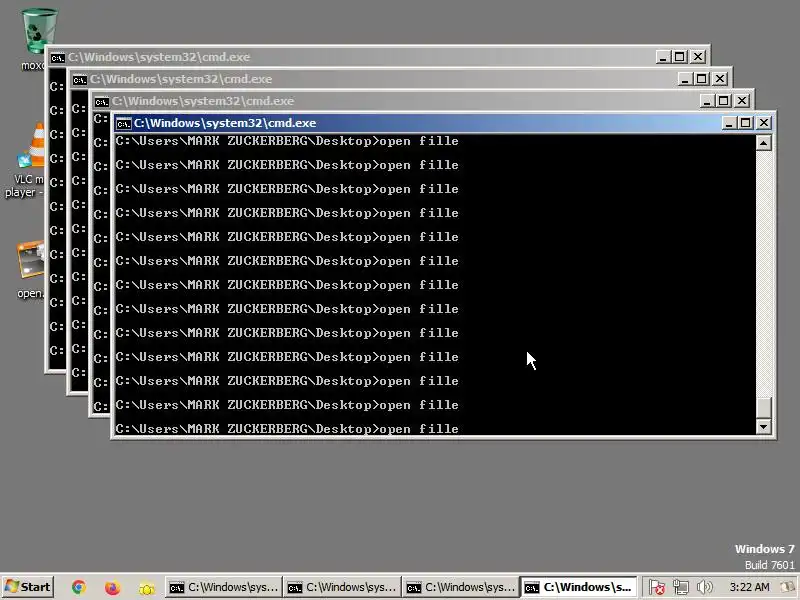Click the partly hidden tray icon right of the clock

(789, 588)
